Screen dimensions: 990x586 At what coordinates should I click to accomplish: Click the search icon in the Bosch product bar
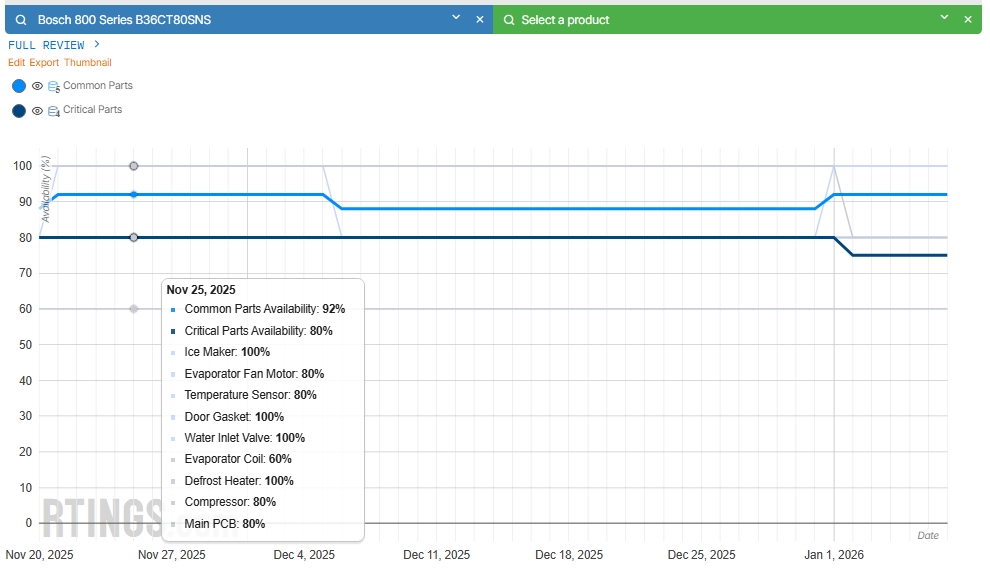(x=21, y=20)
